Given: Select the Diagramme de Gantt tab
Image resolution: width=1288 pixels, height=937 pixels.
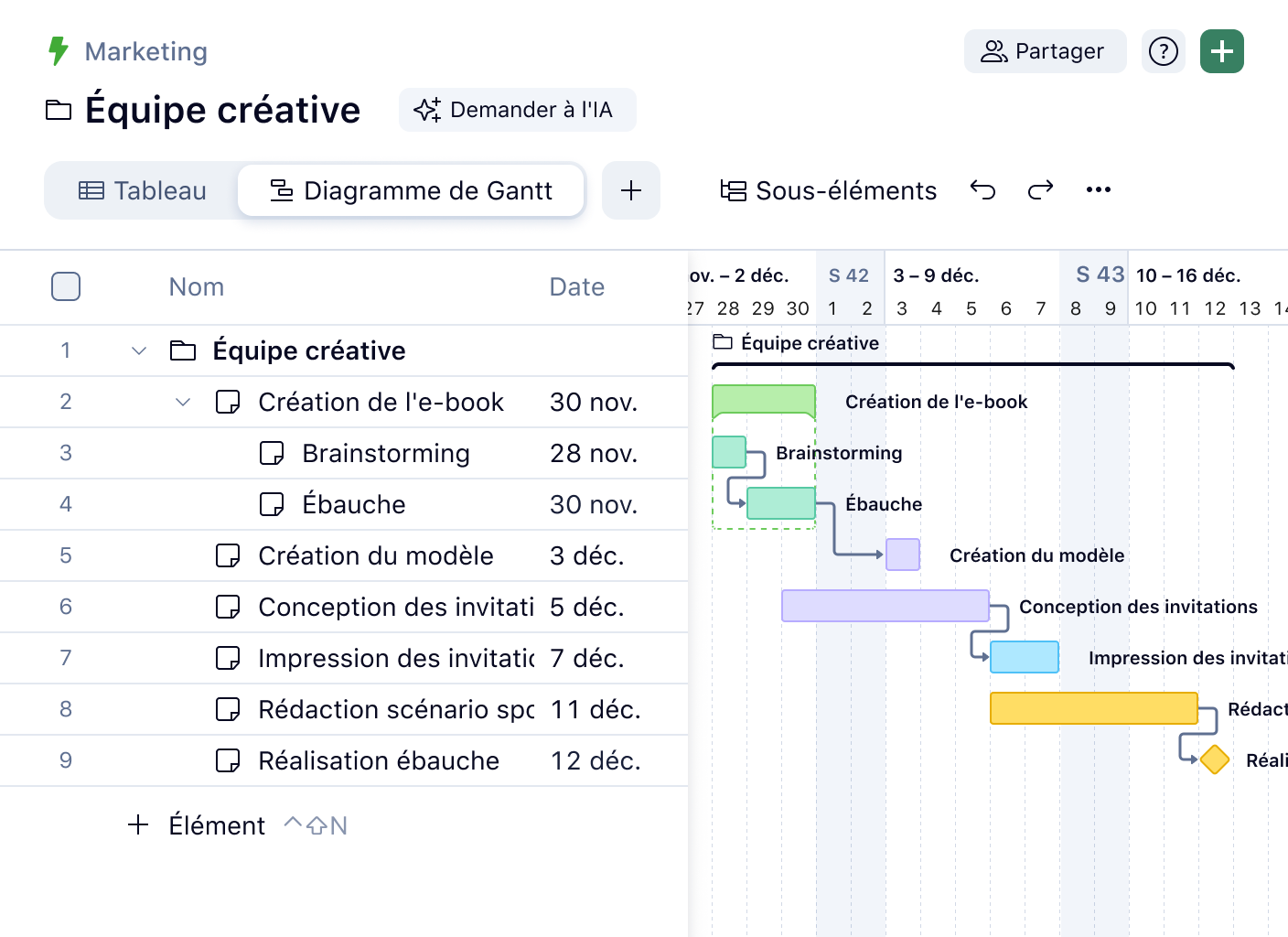Looking at the screenshot, I should pos(411,190).
